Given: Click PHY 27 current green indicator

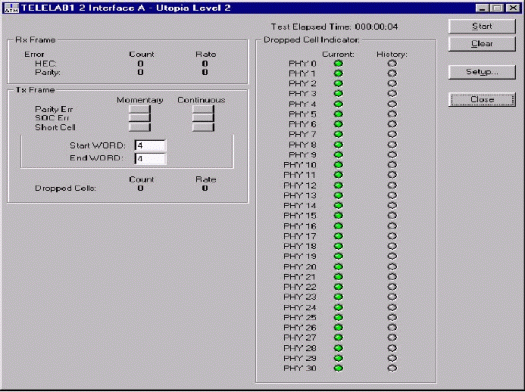Looking at the screenshot, I should [x=339, y=337].
